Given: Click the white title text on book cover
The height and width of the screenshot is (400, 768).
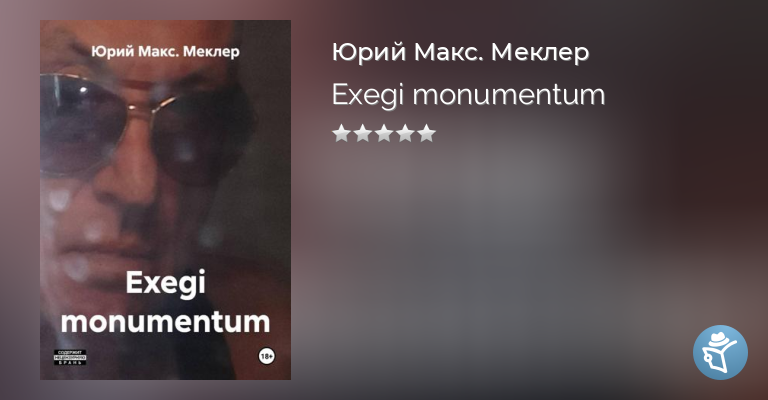Looking at the screenshot, I should [x=166, y=302].
